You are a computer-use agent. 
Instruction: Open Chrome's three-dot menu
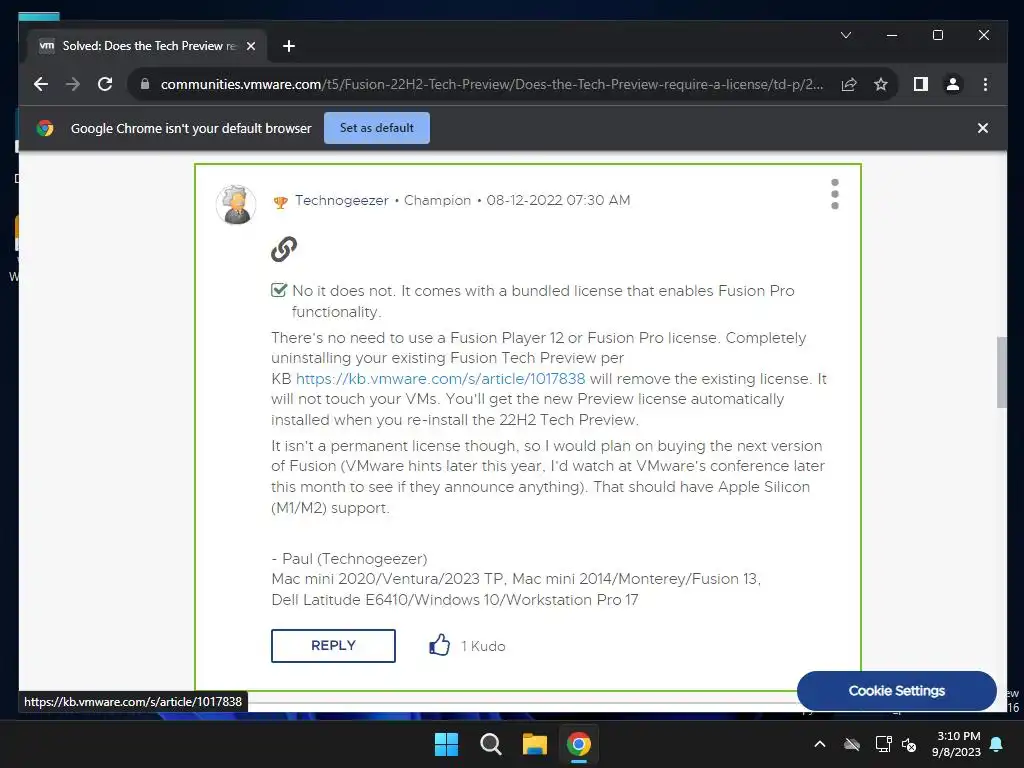pos(985,84)
